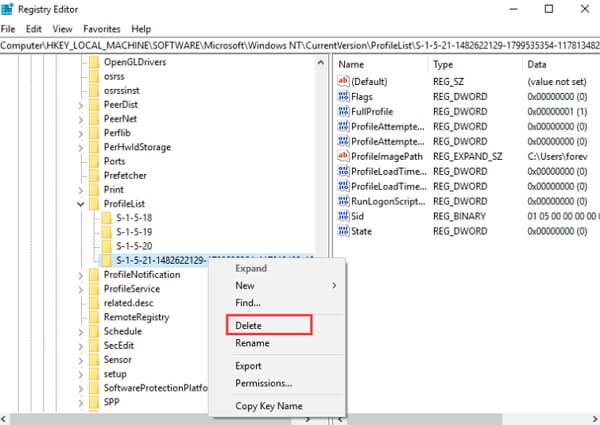
Task: Expand the Schedule tree node
Action: [81, 331]
